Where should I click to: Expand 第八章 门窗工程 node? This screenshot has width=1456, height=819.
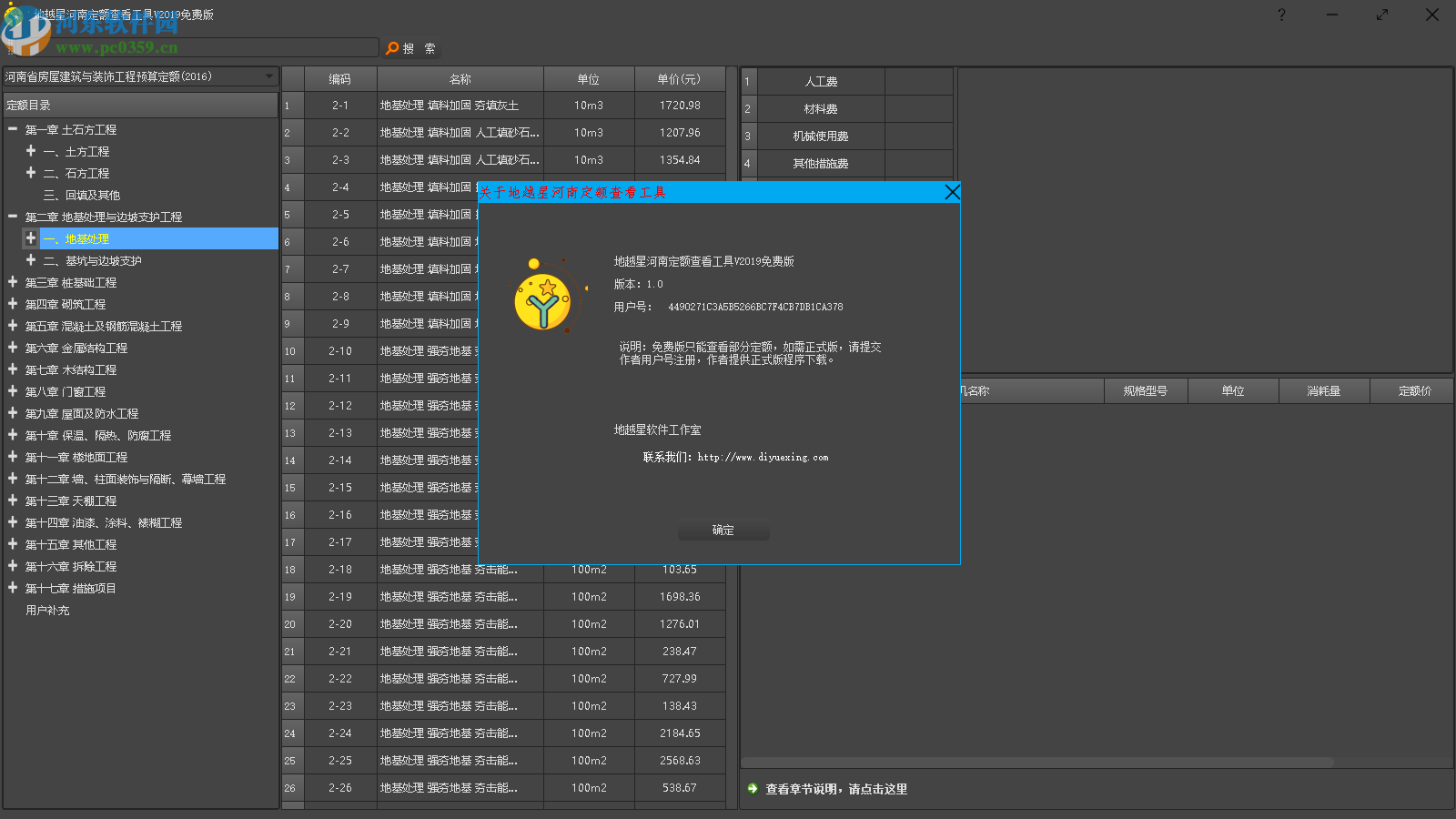coord(13,391)
